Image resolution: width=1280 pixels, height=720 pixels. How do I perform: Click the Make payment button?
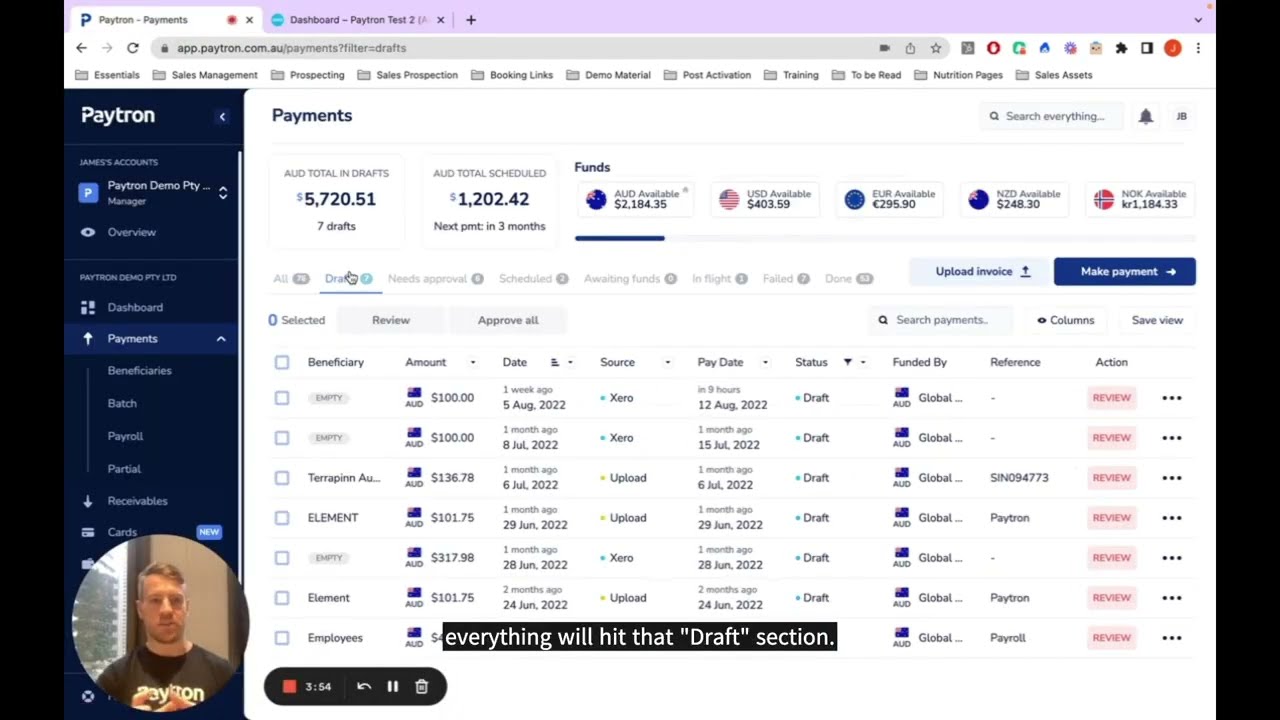click(x=1124, y=272)
